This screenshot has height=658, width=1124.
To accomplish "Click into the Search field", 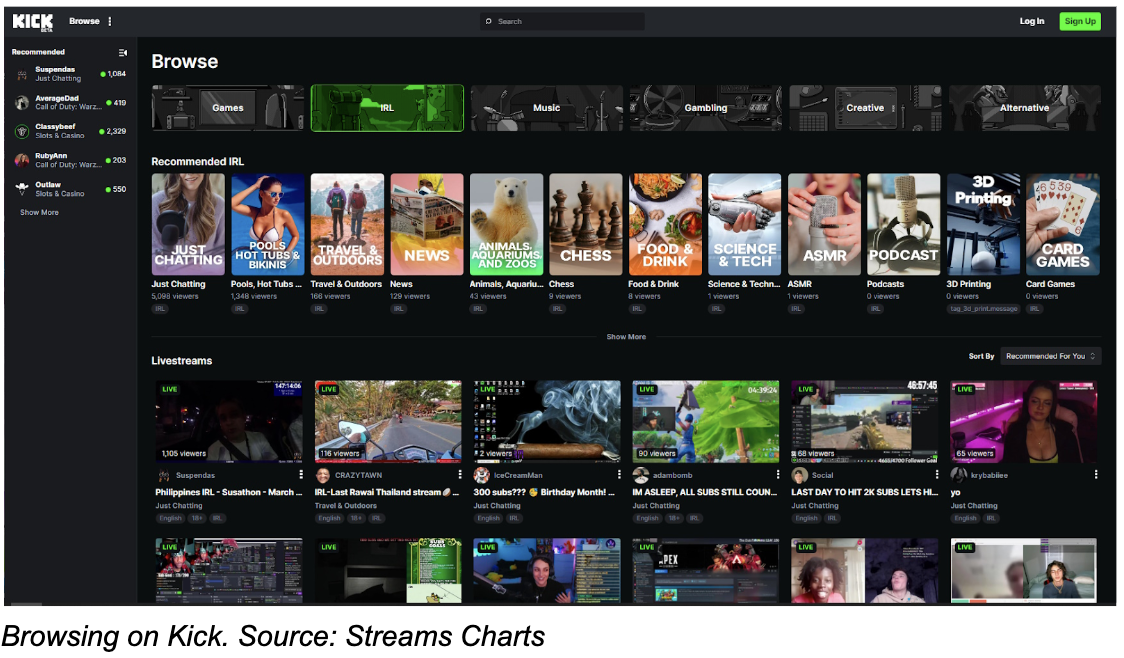I will (x=562, y=22).
